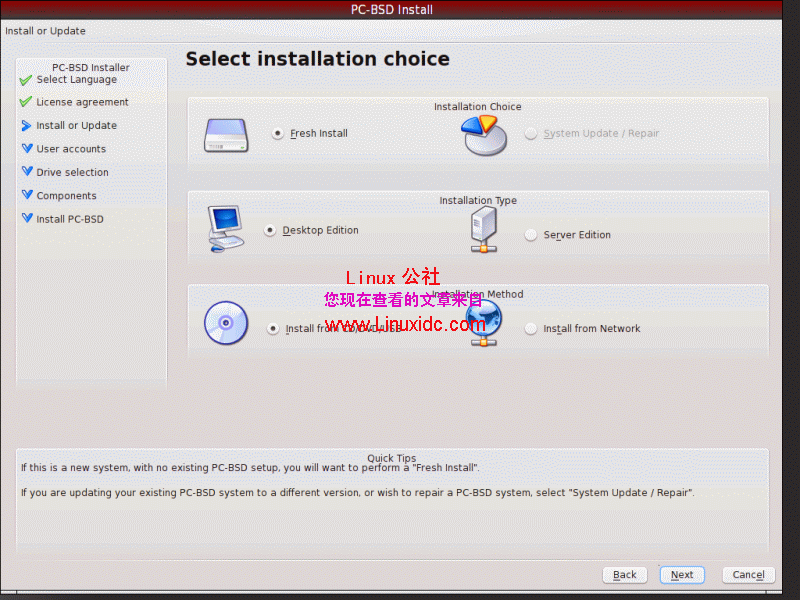Image resolution: width=800 pixels, height=600 pixels.
Task: Enable Install from Network option
Action: pyautogui.click(x=530, y=328)
